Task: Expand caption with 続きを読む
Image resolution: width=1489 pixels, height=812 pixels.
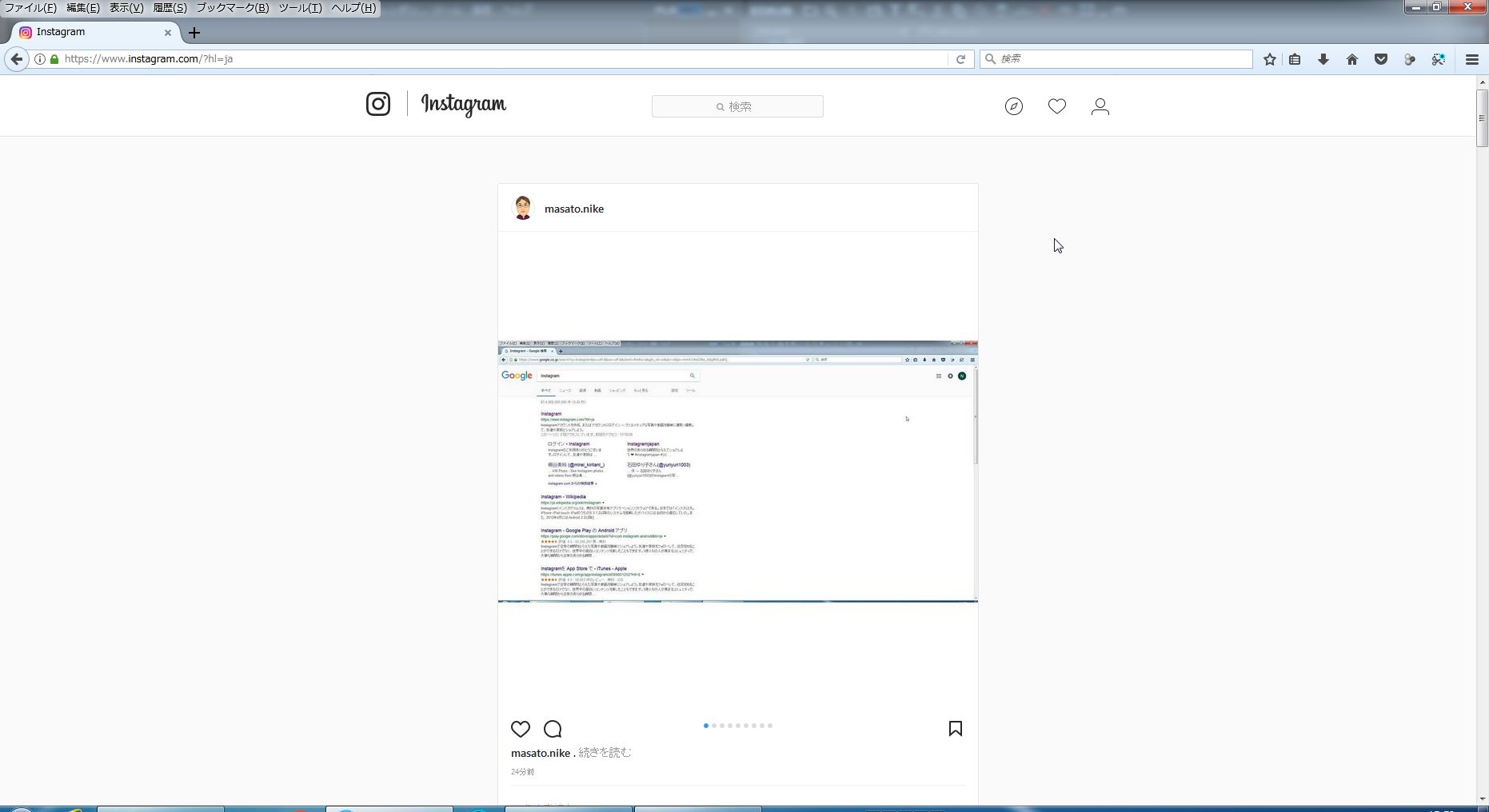Action: point(605,753)
